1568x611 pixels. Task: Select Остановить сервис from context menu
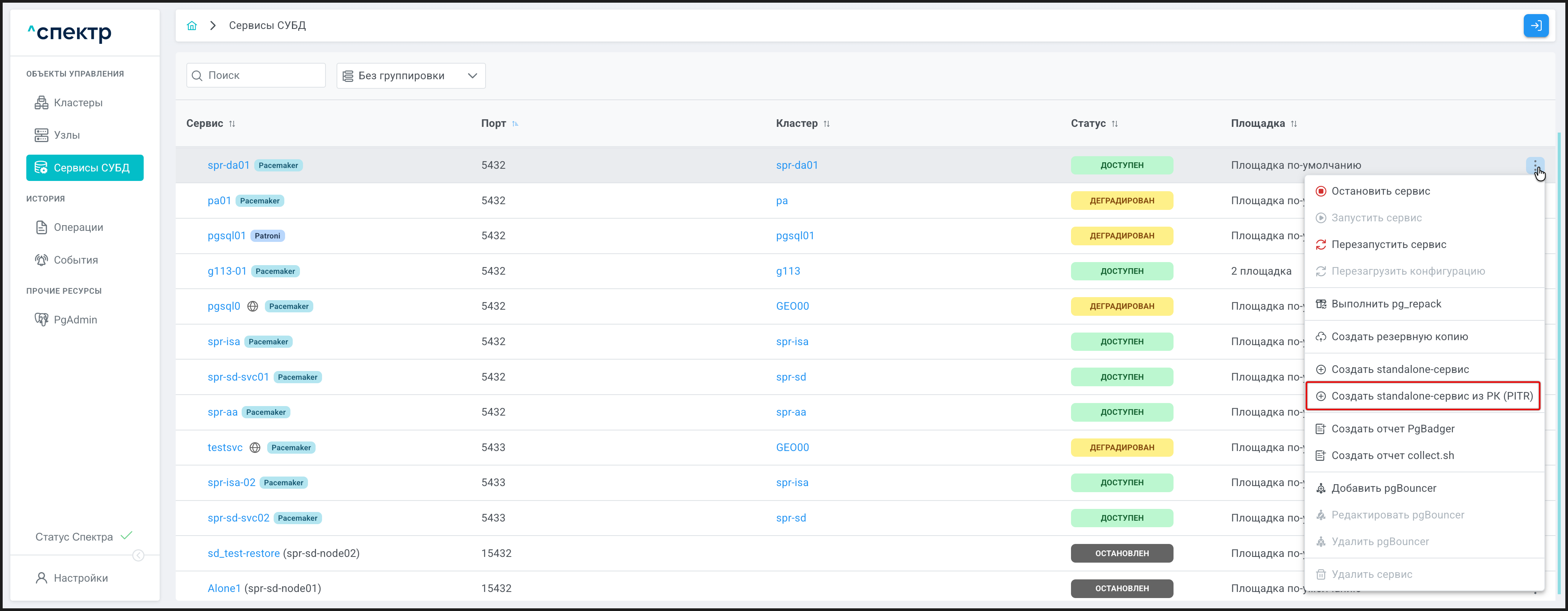click(1380, 191)
